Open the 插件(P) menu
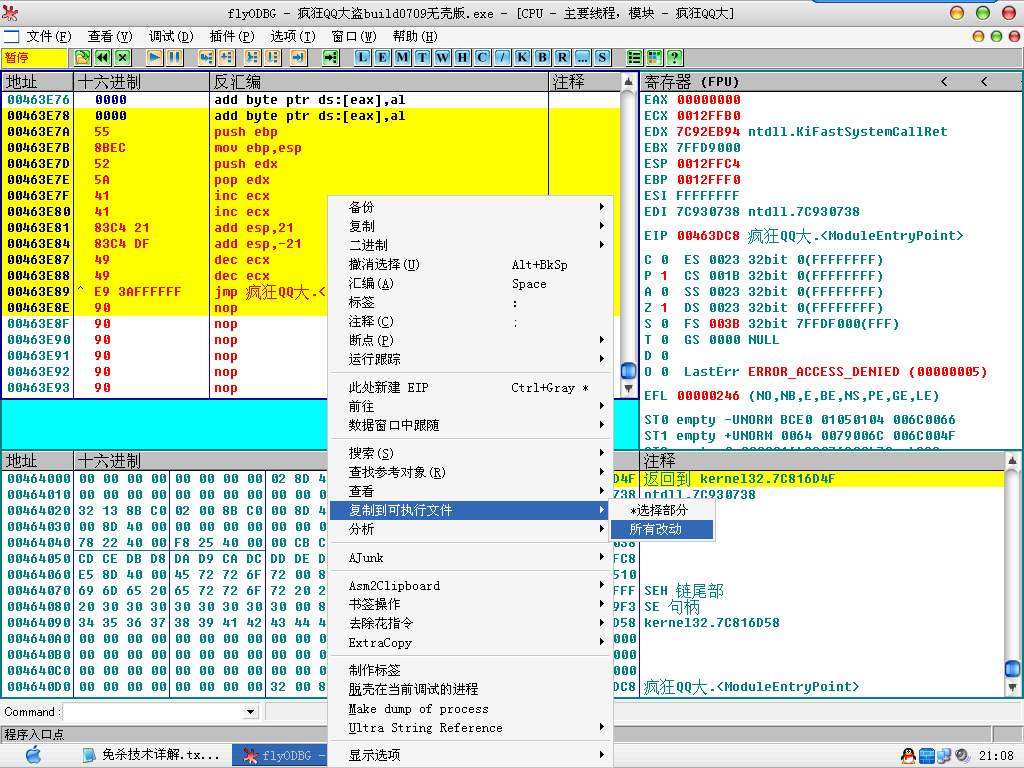 pos(232,37)
